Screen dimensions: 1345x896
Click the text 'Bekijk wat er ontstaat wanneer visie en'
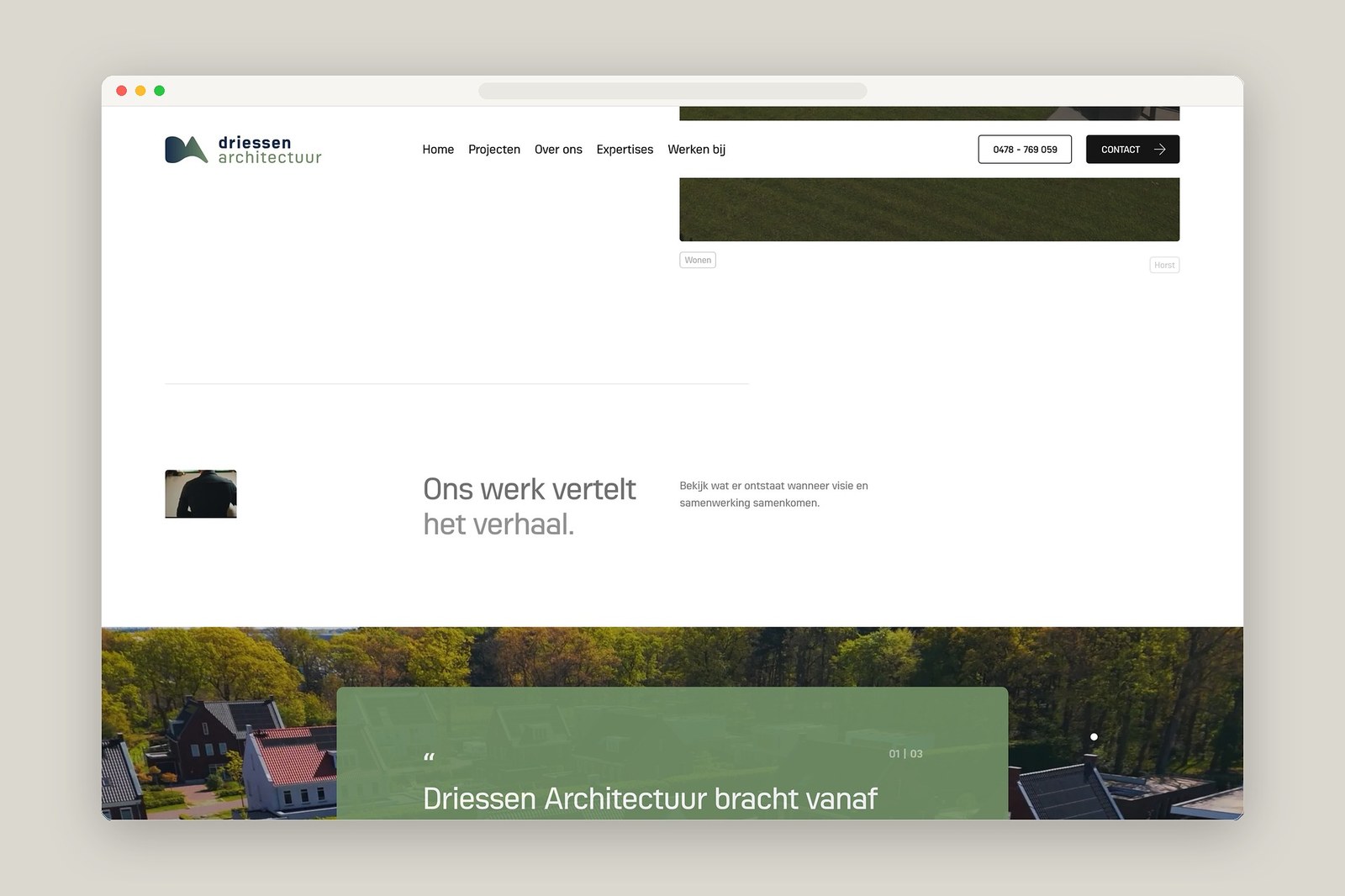[x=773, y=486]
